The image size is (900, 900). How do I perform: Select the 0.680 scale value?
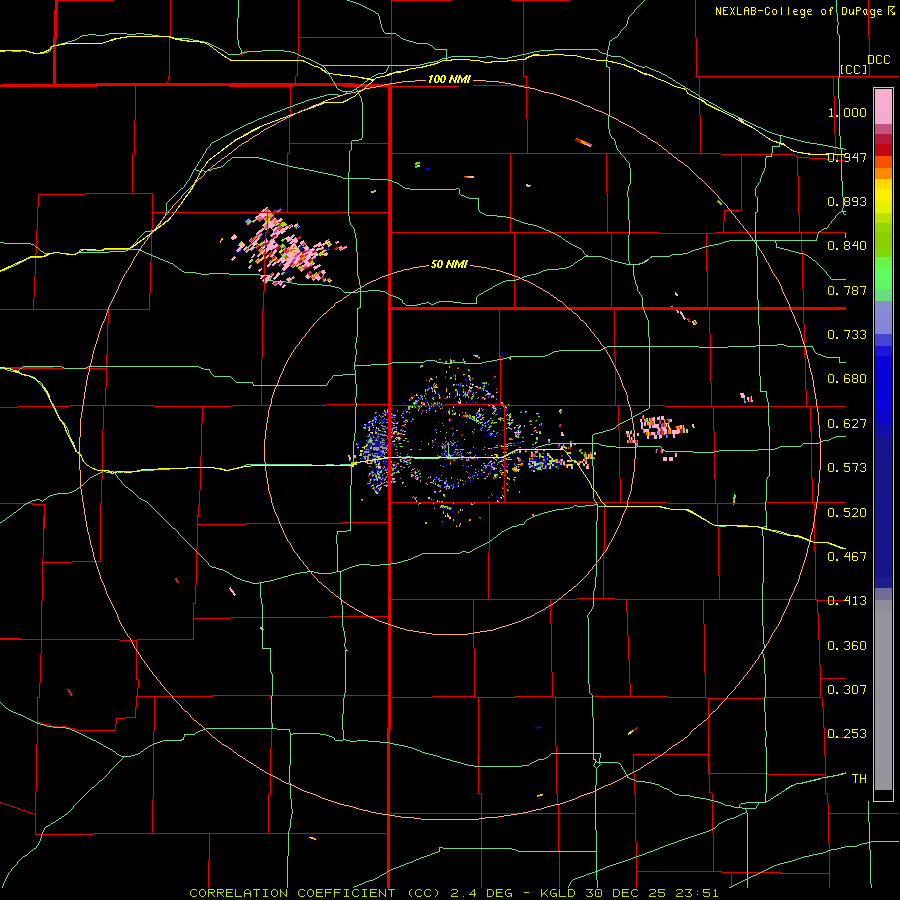pos(847,379)
